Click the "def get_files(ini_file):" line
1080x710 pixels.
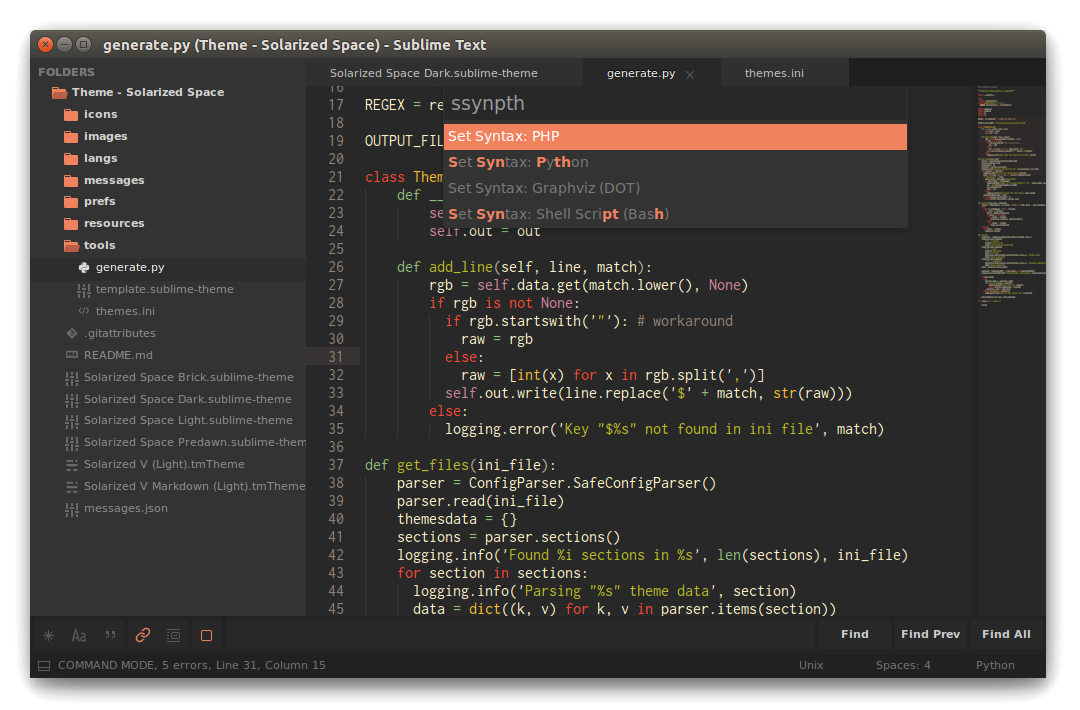[x=460, y=466]
